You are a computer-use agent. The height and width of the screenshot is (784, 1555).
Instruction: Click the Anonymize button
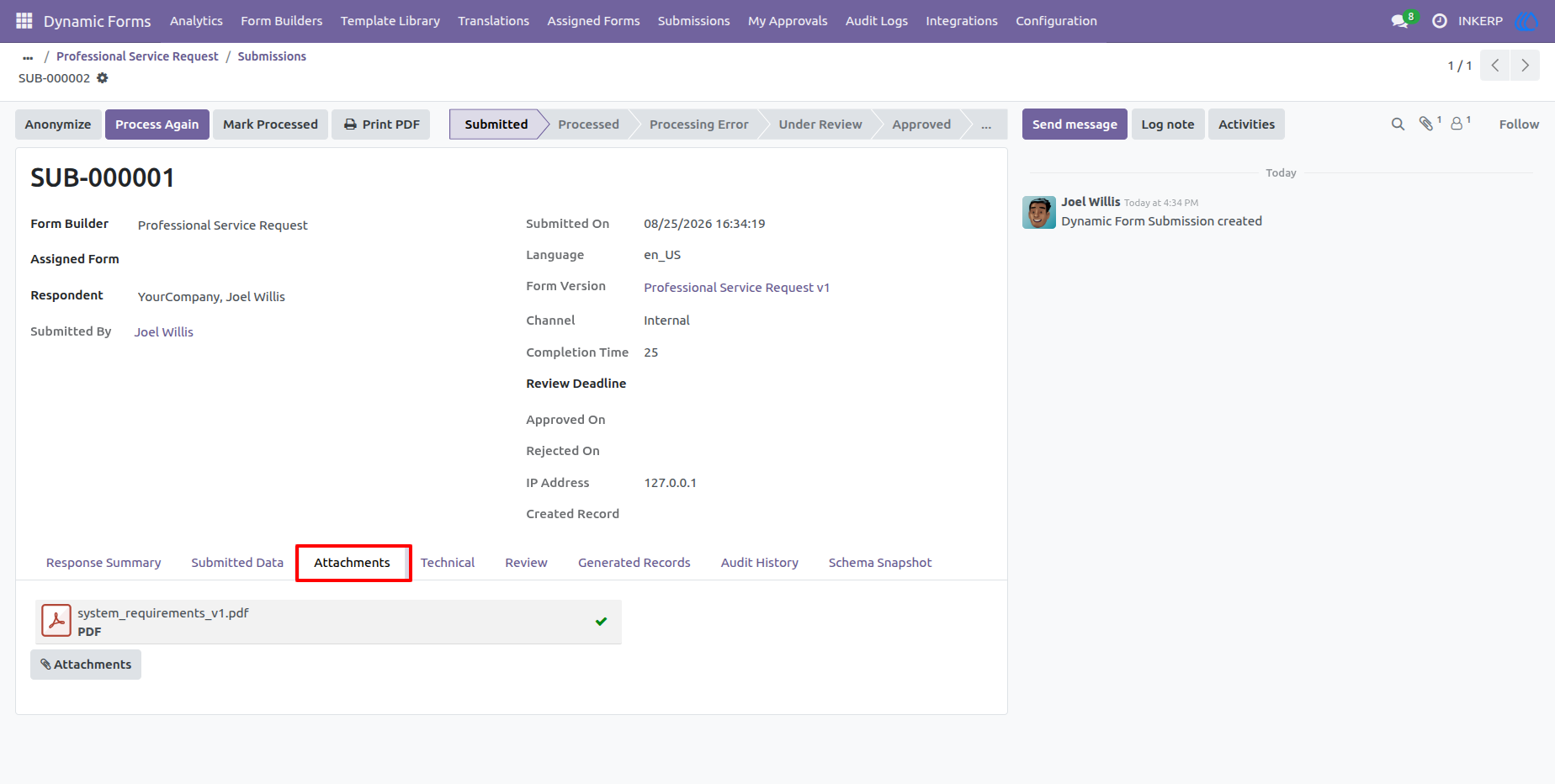tap(58, 124)
